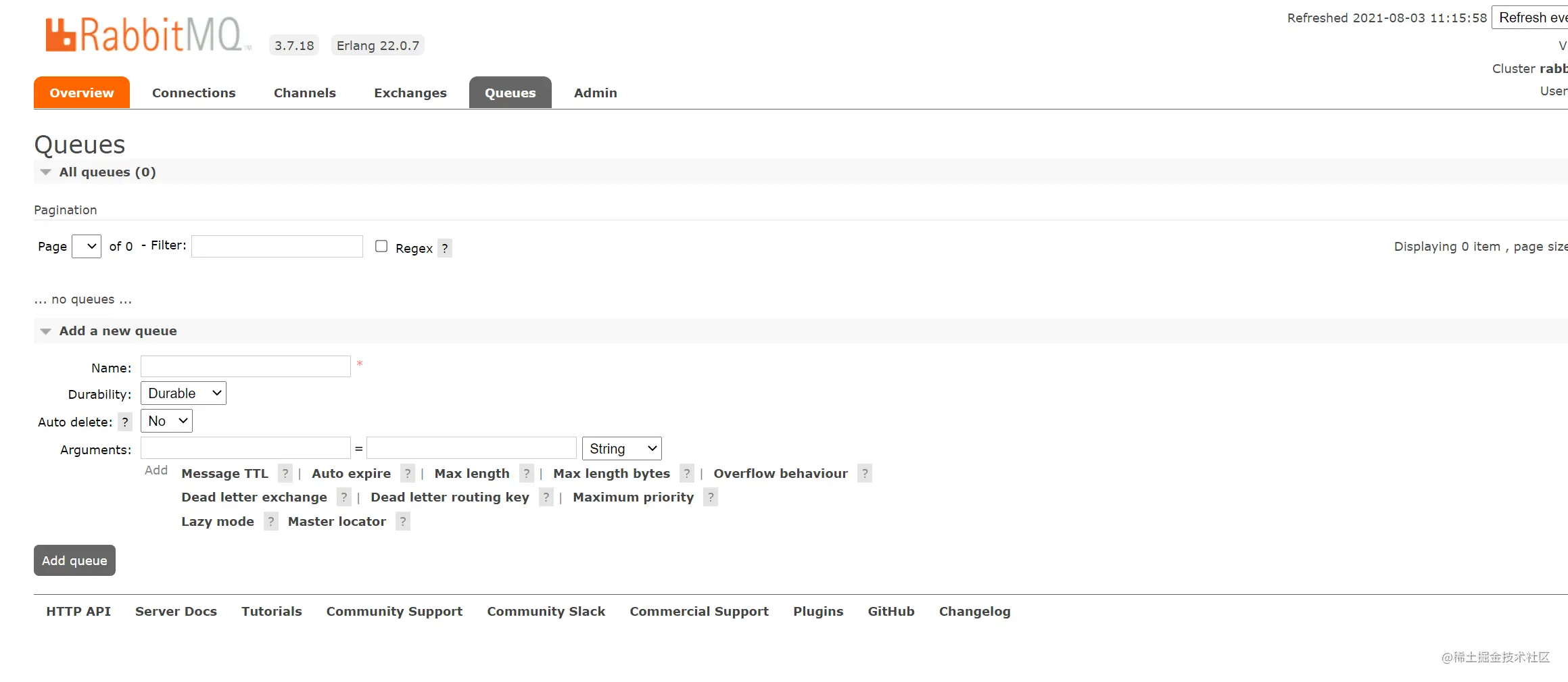
Task: Click the 3.7.18 version badge
Action: coord(294,45)
